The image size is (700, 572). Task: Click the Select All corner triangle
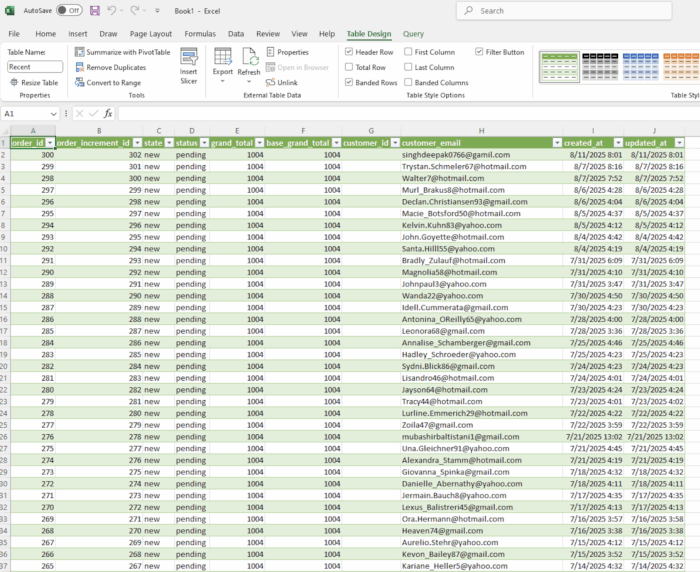(5, 131)
